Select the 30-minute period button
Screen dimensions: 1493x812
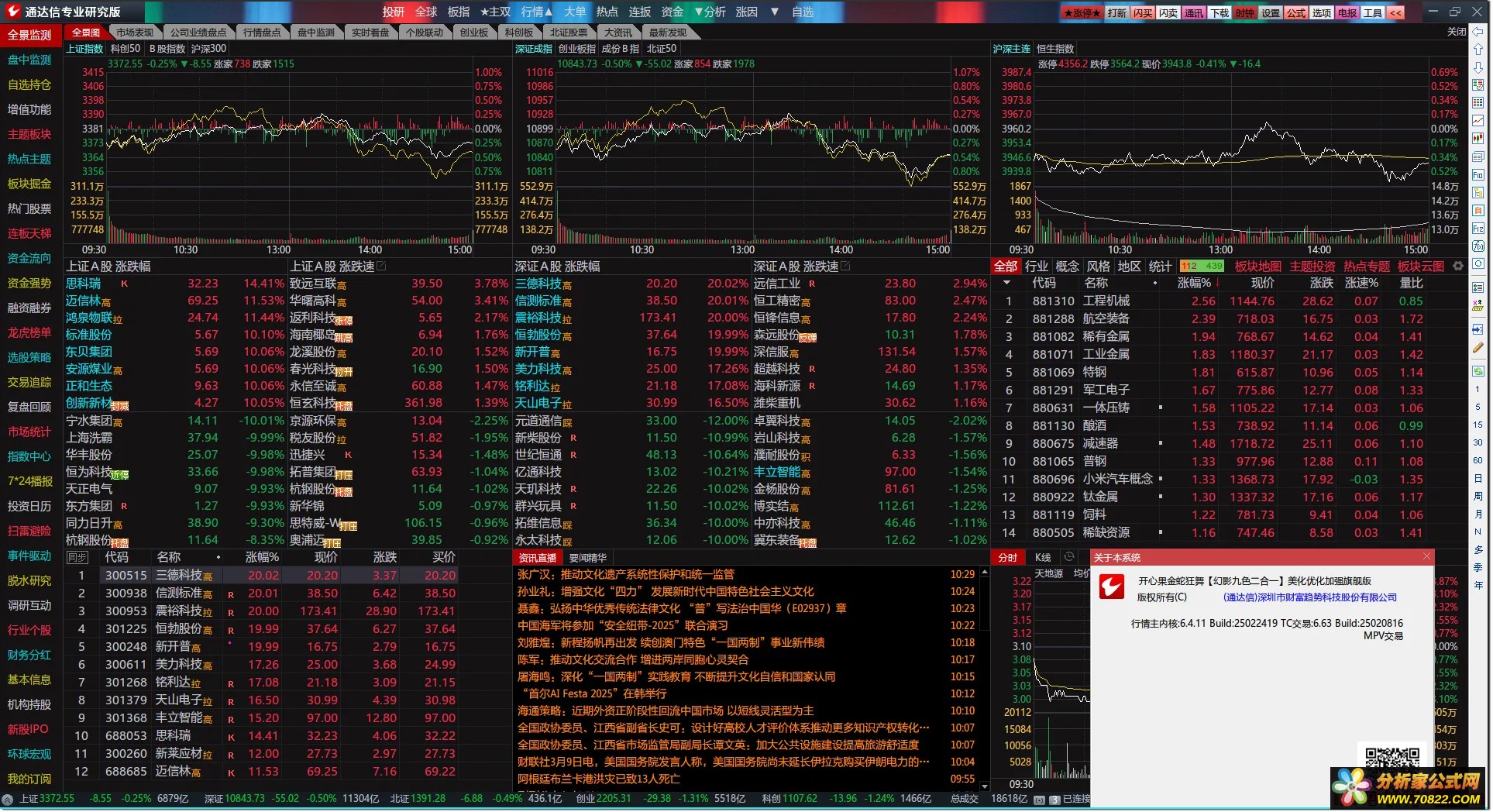click(x=1478, y=442)
